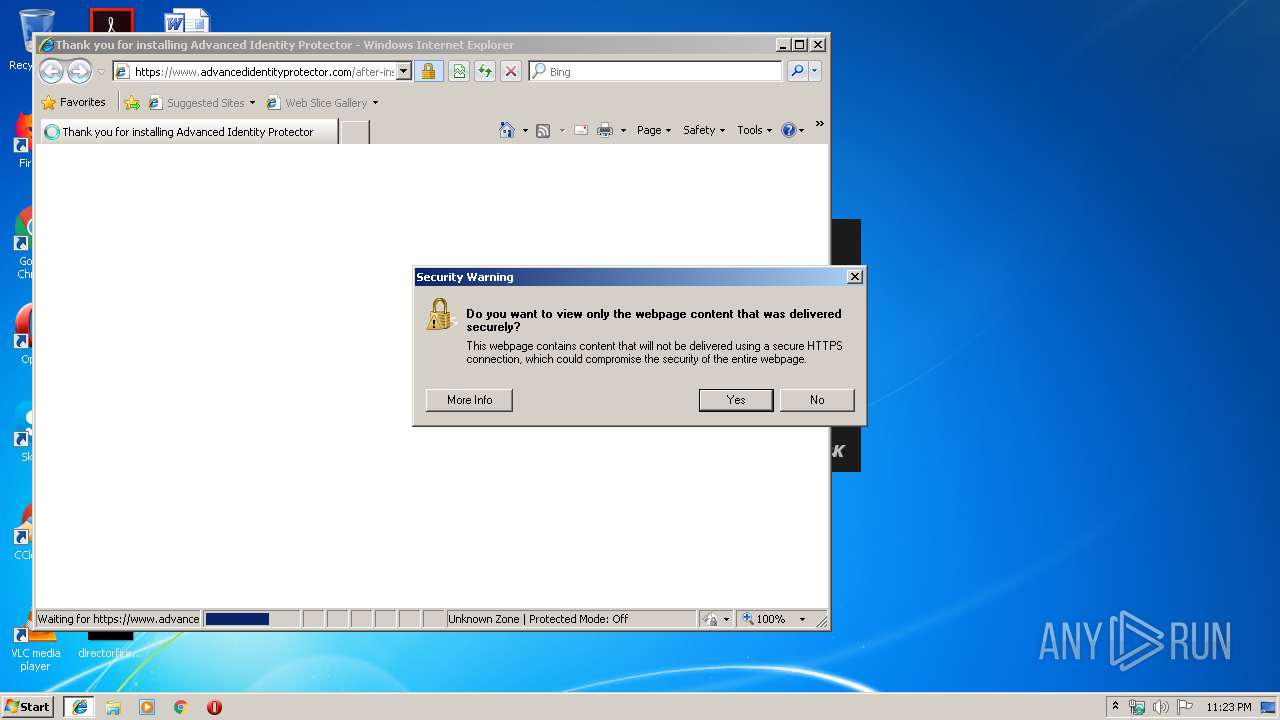1280x720 pixels.
Task: Open the Safety menu
Action: (x=704, y=130)
